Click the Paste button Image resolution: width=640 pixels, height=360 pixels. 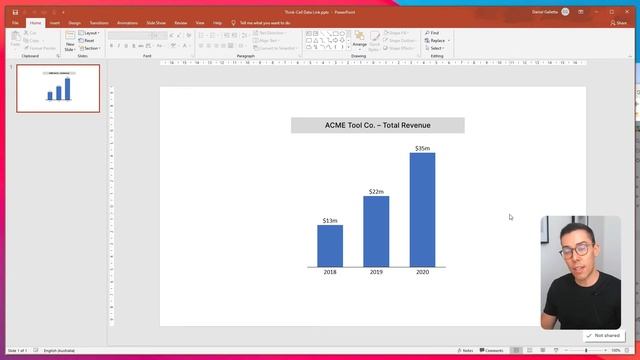tap(15, 40)
